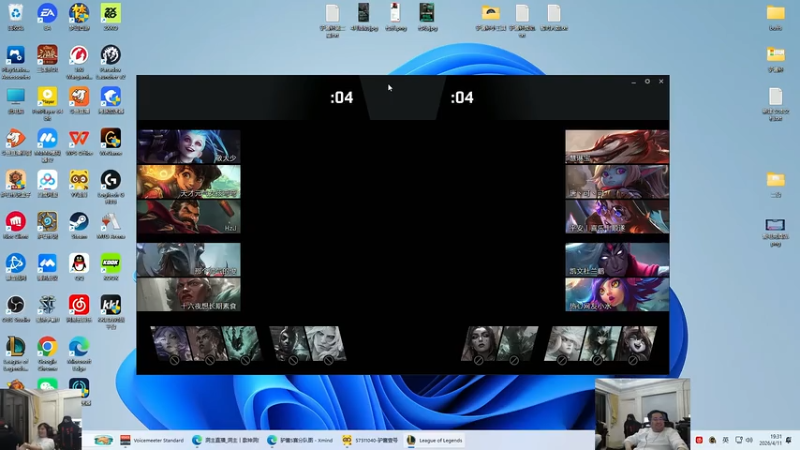Open League of Legends desktop shortcut
The height and width of the screenshot is (450, 800).
click(x=16, y=354)
